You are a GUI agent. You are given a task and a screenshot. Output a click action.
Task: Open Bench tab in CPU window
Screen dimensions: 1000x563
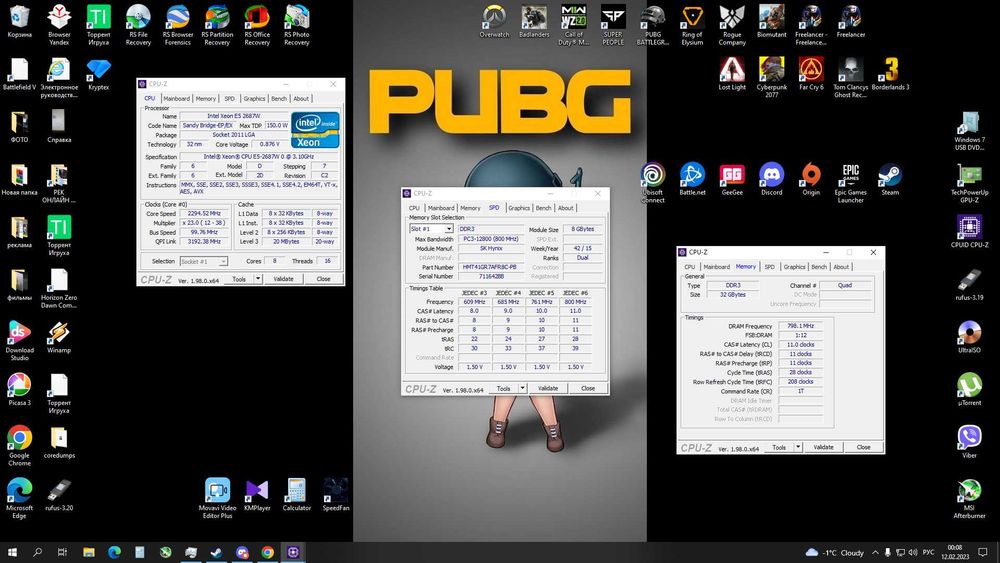point(279,99)
